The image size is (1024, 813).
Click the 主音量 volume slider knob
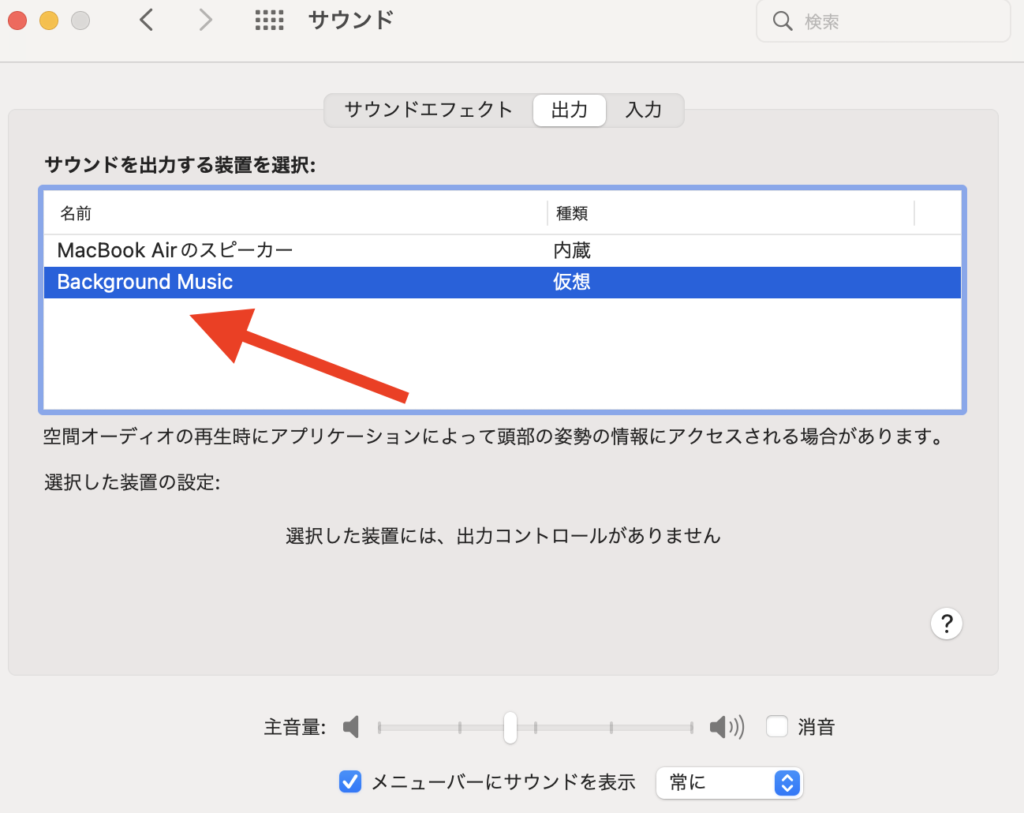coord(510,727)
